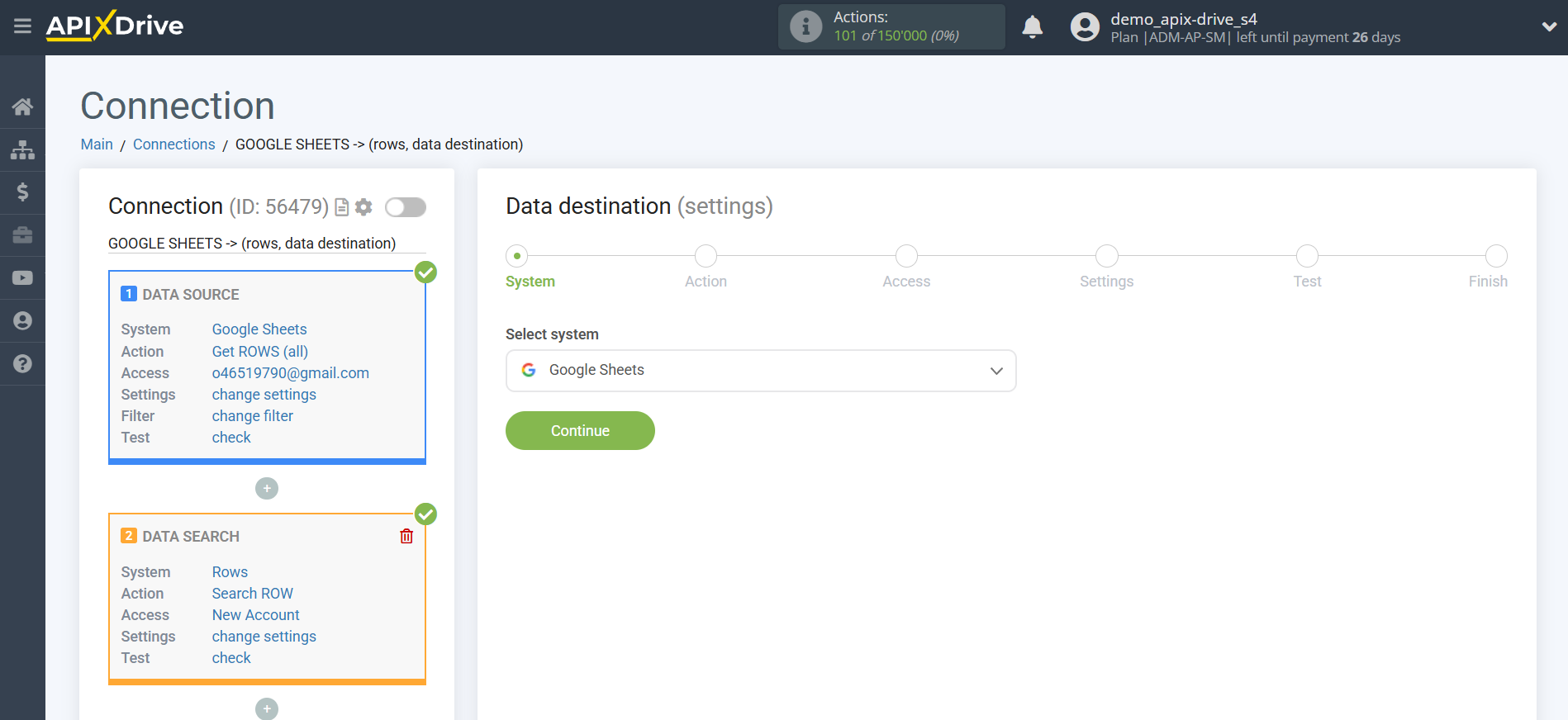Image resolution: width=1568 pixels, height=720 pixels.
Task: Click the Test step circle in the progress bar
Action: [1307, 257]
